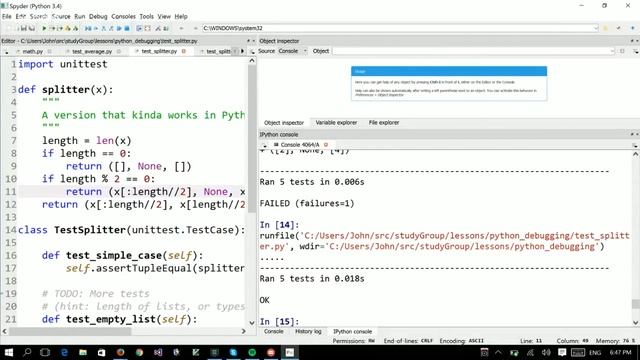
Task: Click the Continue execution debug icon
Action: click(x=119, y=28)
